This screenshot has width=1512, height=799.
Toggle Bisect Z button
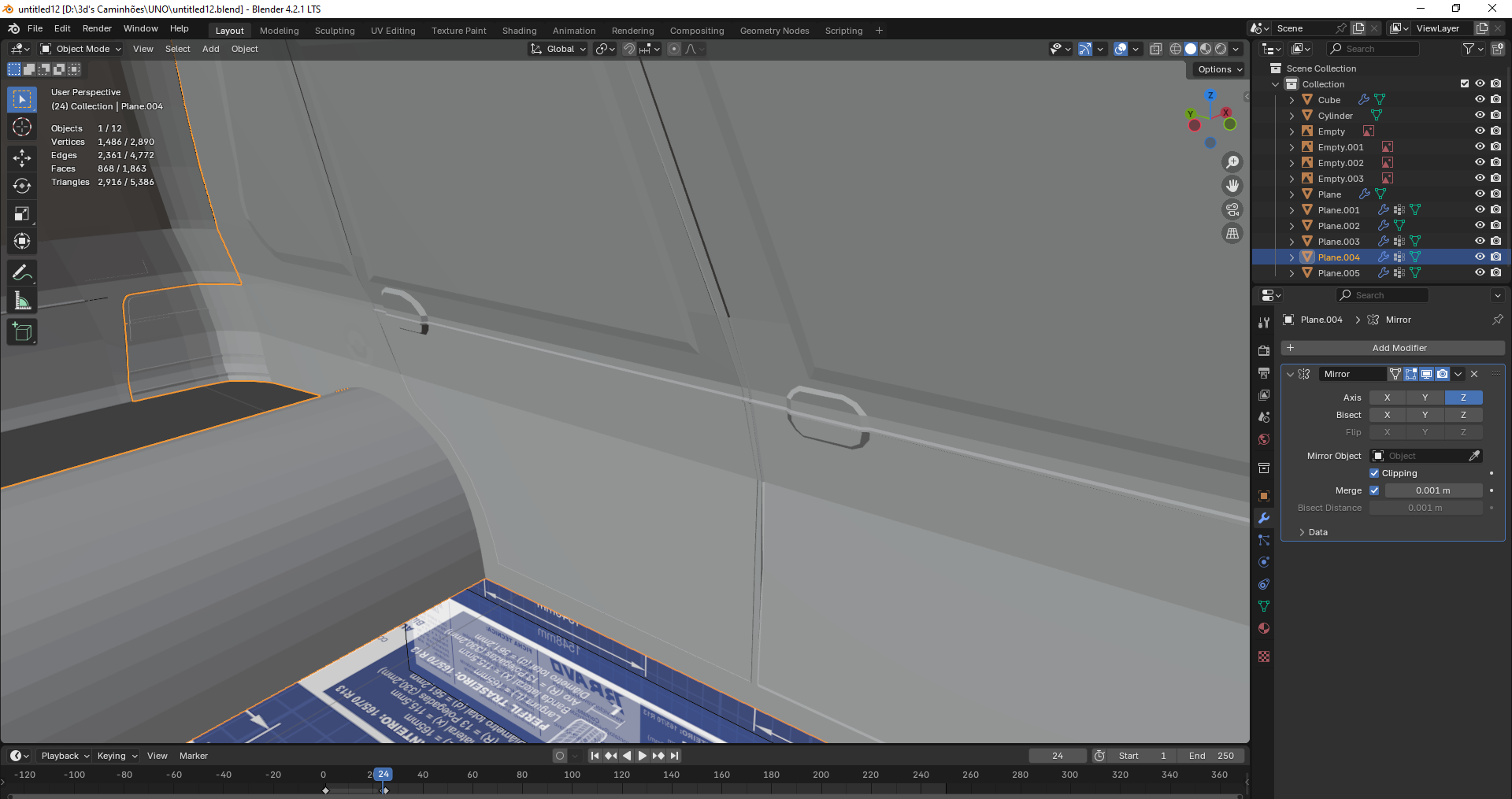1464,415
